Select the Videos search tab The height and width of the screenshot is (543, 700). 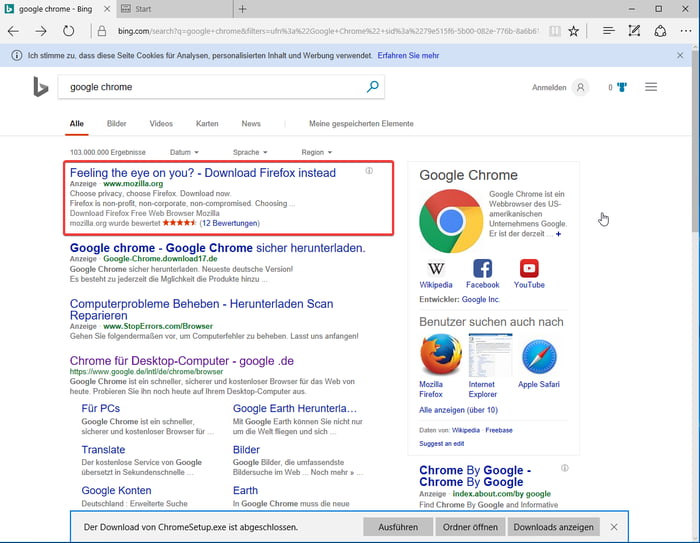tap(161, 124)
